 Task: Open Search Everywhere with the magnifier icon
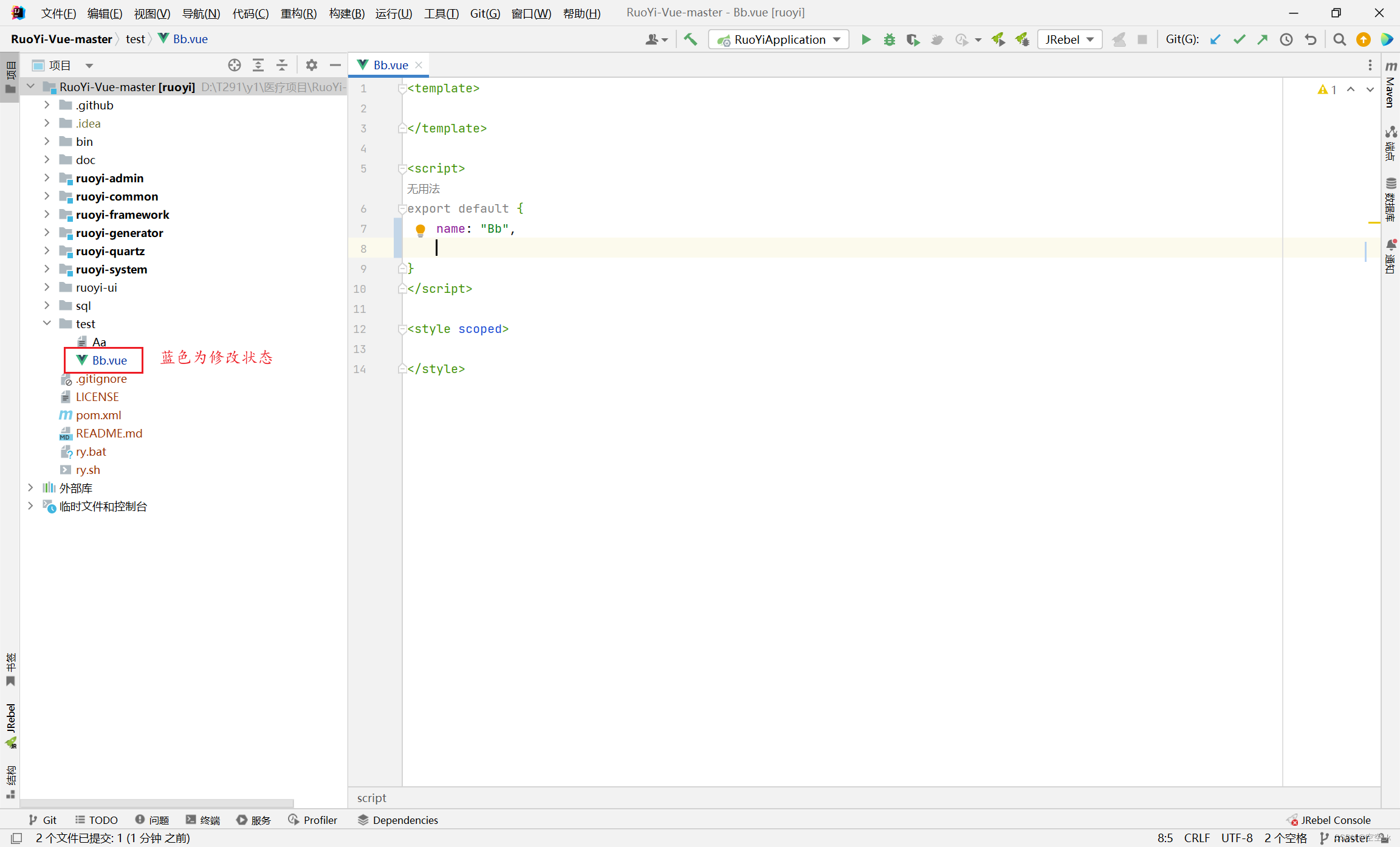click(x=1339, y=40)
